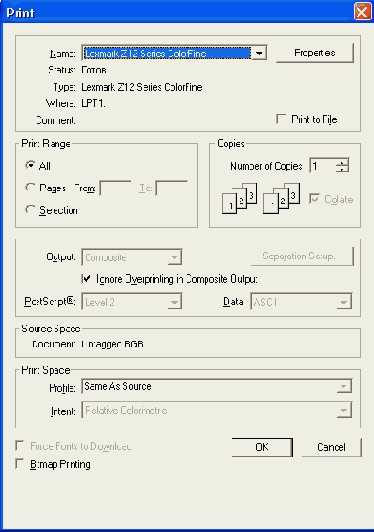Confirm printing with the OK button

262,447
